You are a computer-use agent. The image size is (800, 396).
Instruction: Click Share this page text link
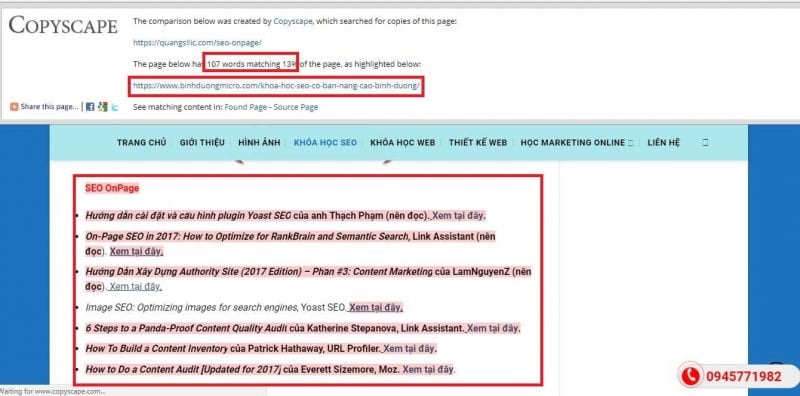coord(49,107)
